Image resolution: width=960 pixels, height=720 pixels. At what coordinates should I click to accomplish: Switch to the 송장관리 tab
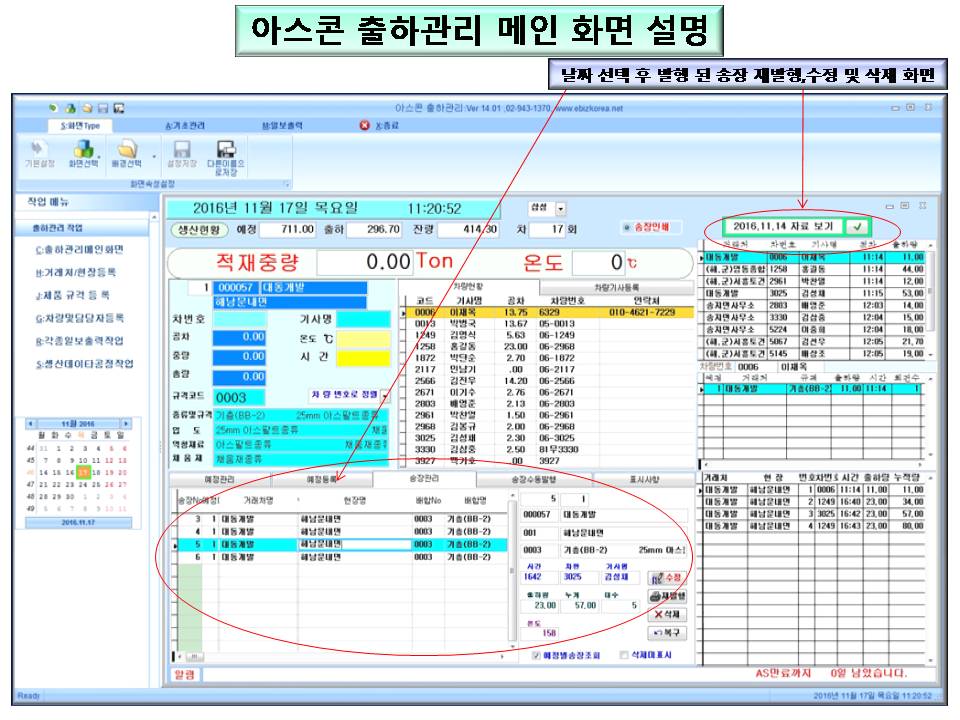(x=424, y=479)
